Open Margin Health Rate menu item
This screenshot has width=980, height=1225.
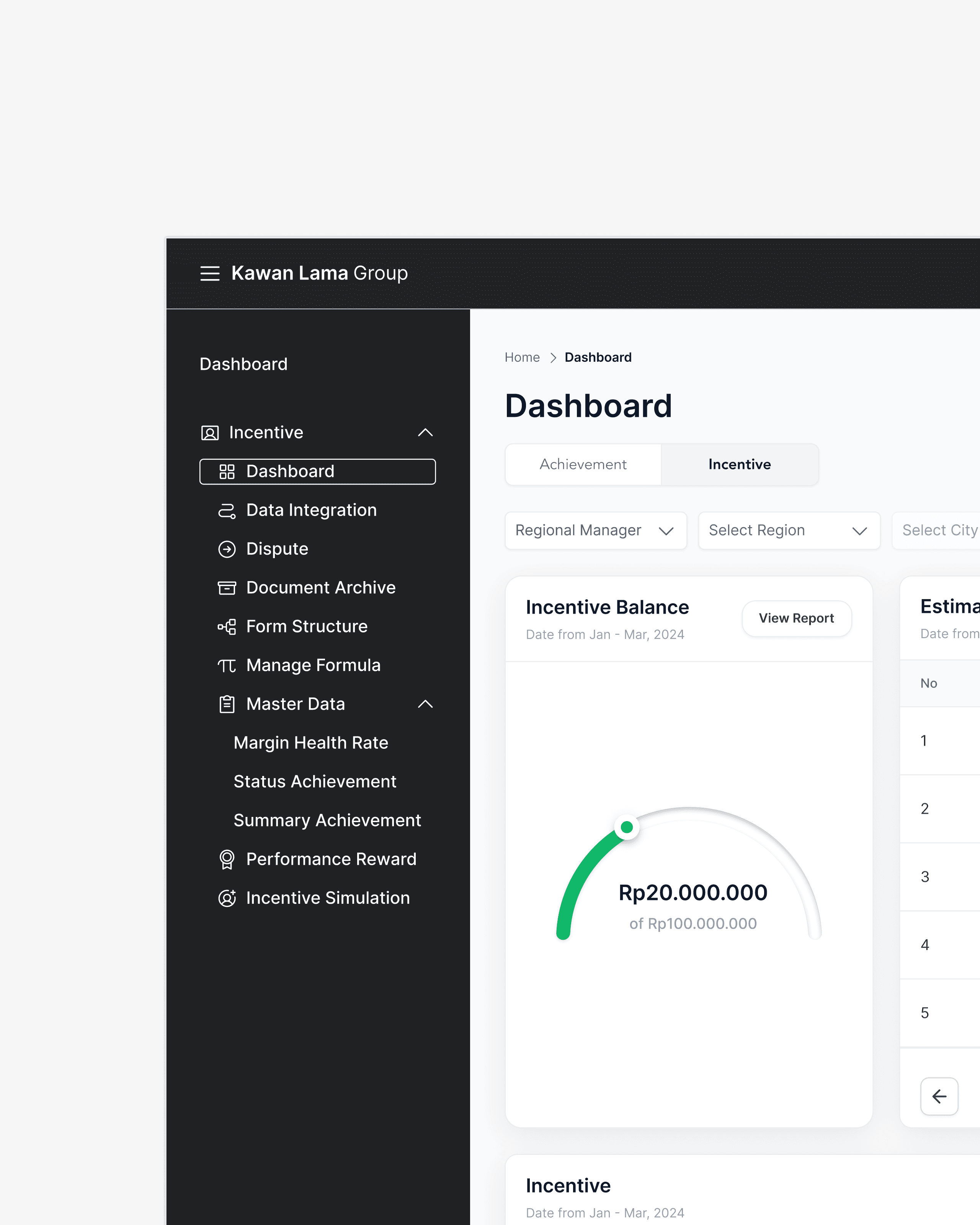(x=311, y=743)
